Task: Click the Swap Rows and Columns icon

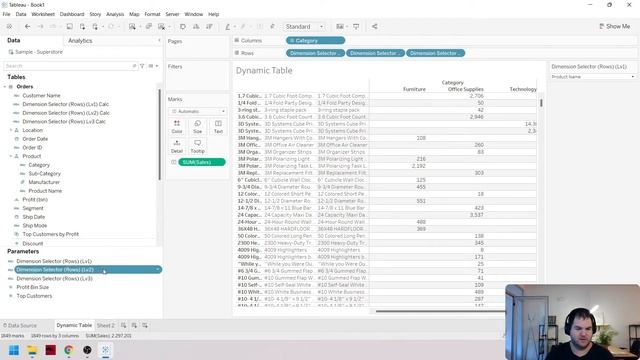Action: point(183,27)
